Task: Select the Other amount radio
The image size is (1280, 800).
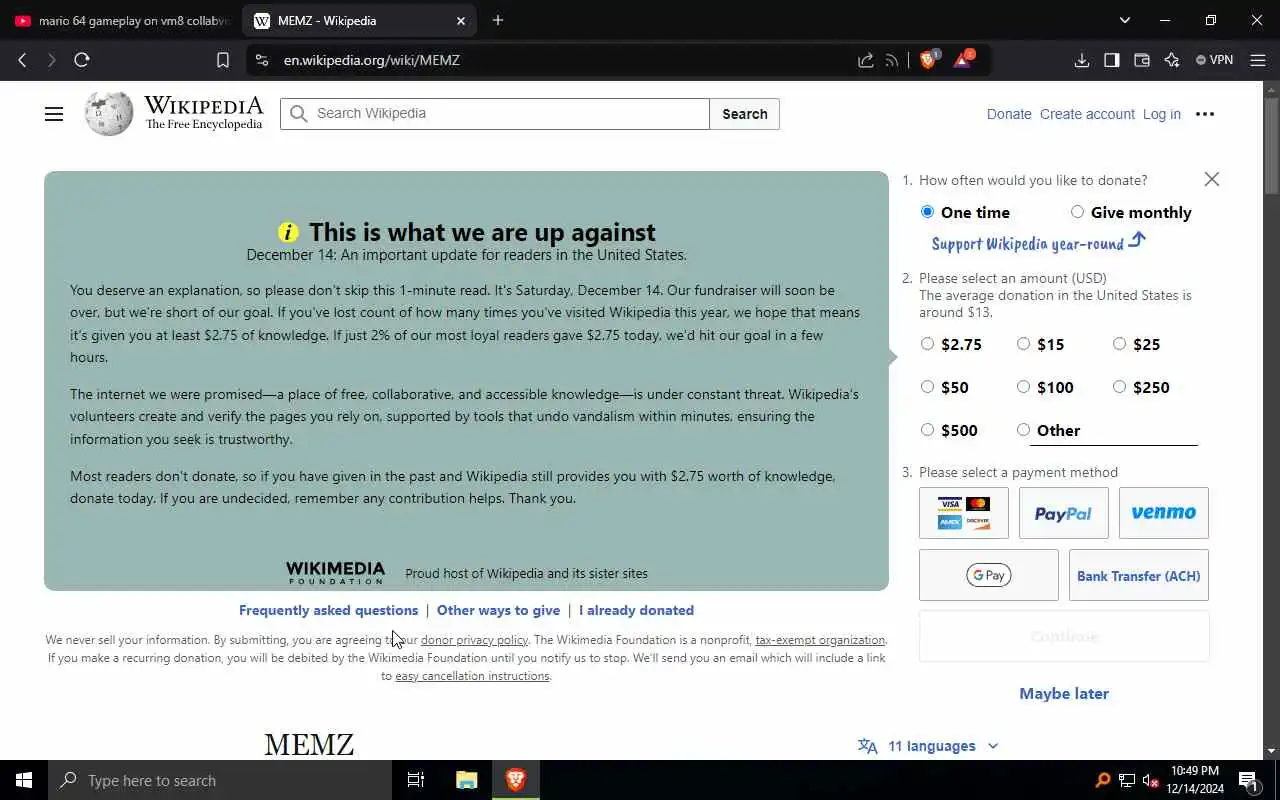Action: click(1023, 430)
